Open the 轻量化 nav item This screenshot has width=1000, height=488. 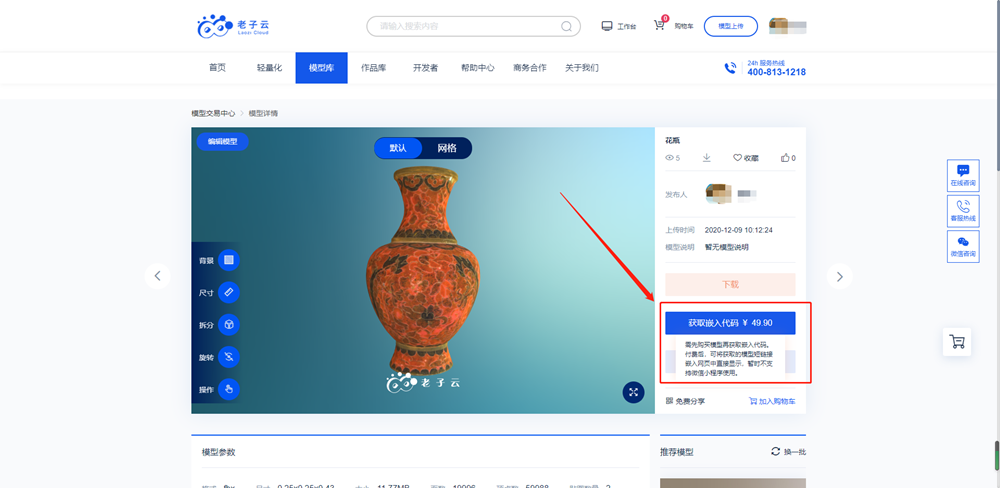tap(269, 68)
